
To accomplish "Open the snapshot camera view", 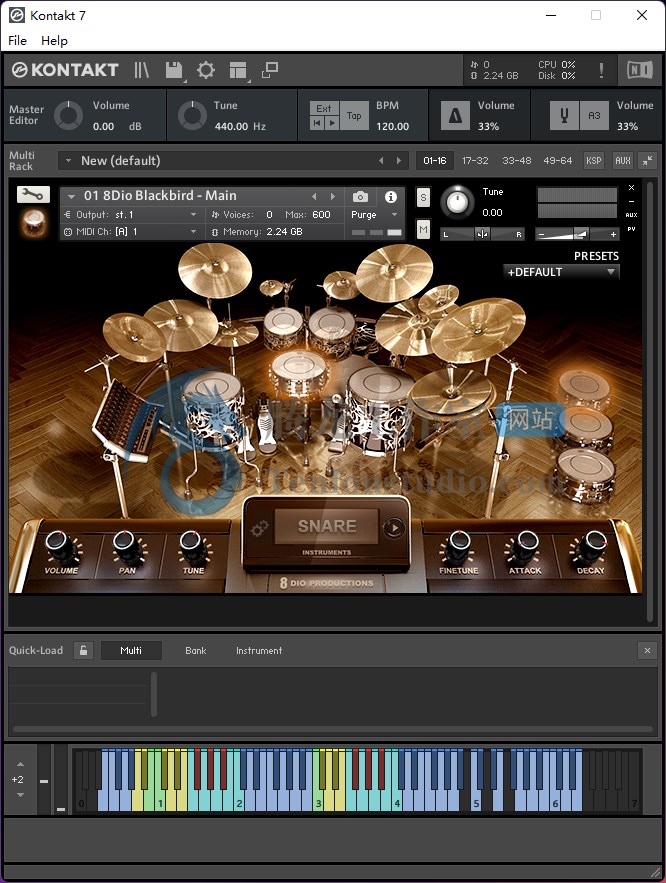I will click(360, 197).
